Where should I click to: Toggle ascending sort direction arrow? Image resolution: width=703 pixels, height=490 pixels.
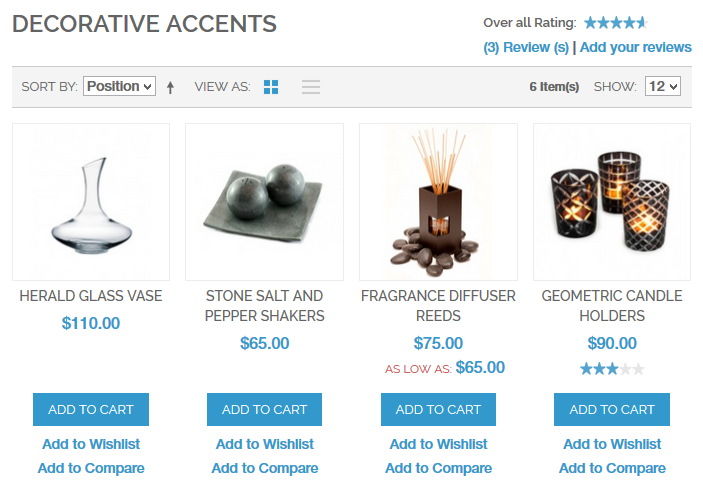tap(170, 87)
